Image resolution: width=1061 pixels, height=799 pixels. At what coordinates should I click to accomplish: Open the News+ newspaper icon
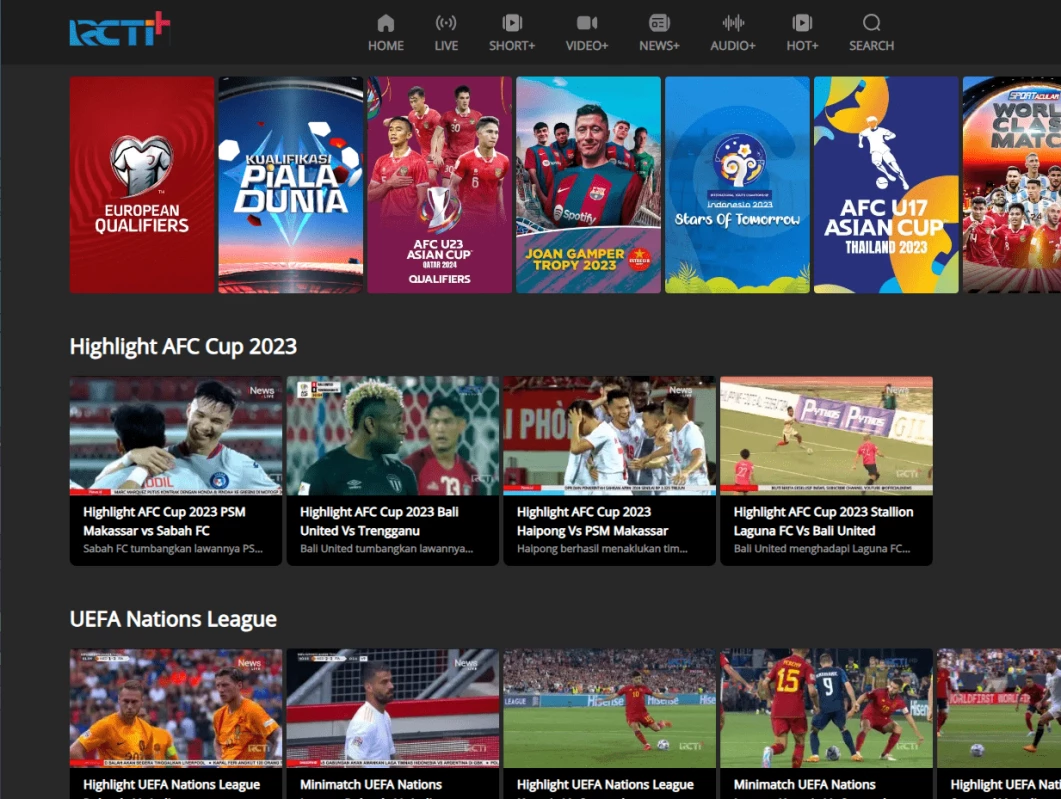point(659,23)
